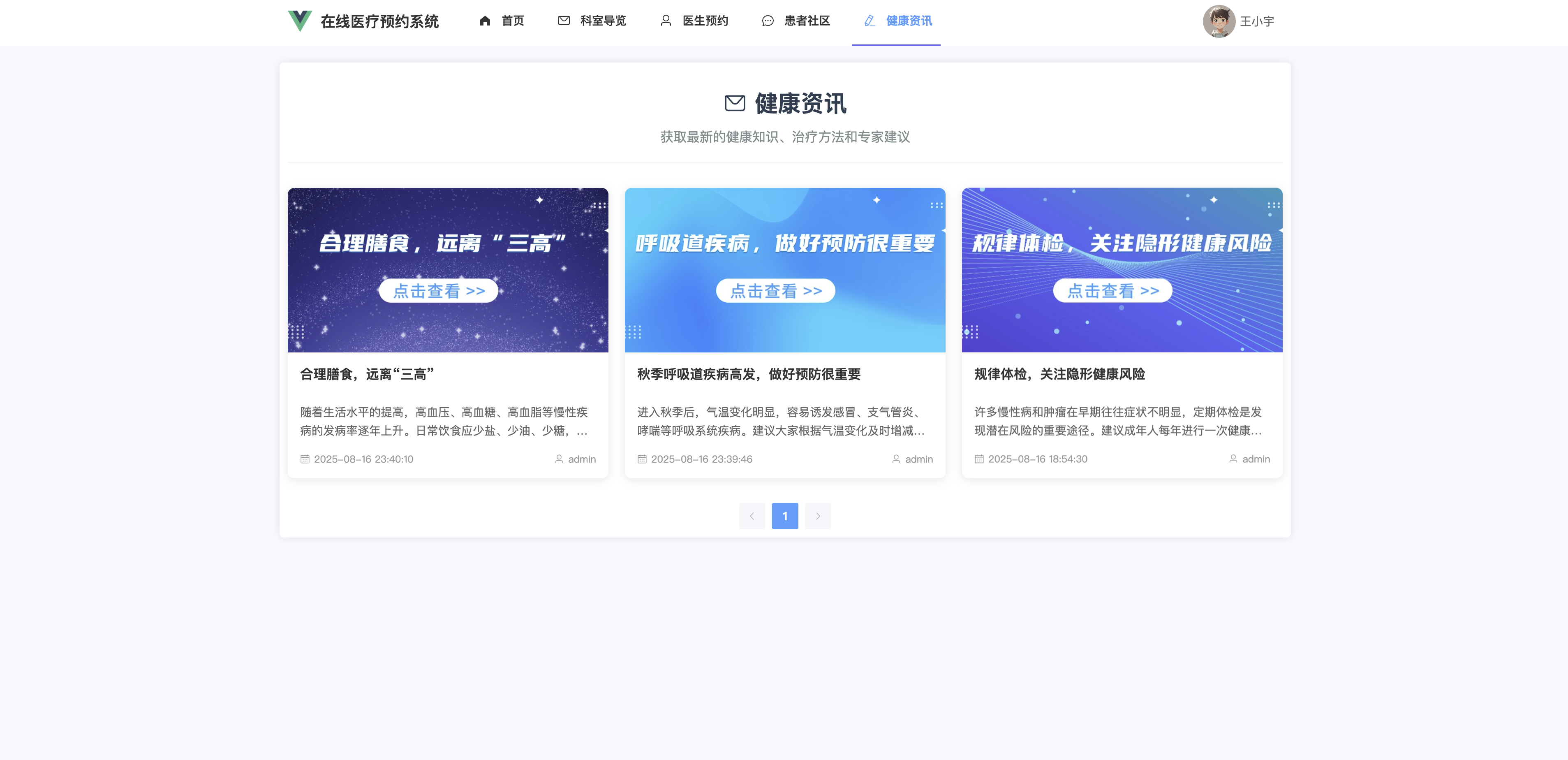The width and height of the screenshot is (1568, 760).
Task: Open the 科室导览 menu item
Action: tap(603, 21)
